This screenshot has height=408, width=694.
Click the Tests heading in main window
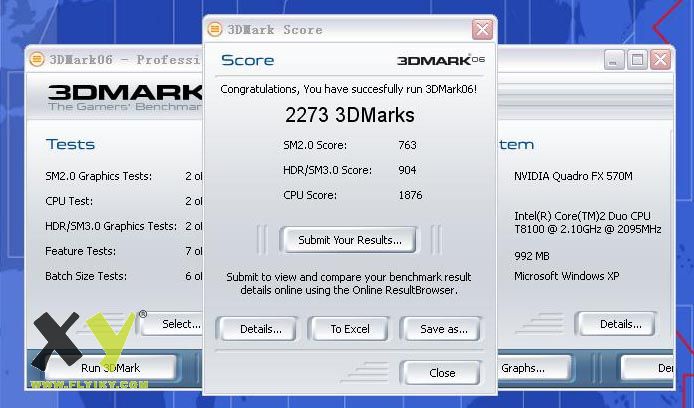pos(70,144)
